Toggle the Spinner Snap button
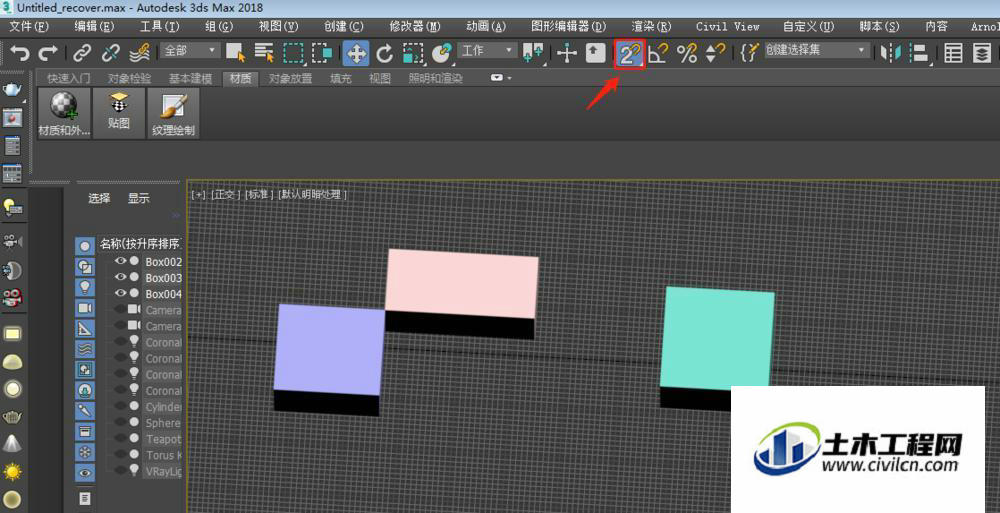This screenshot has height=513, width=1000. click(715, 52)
